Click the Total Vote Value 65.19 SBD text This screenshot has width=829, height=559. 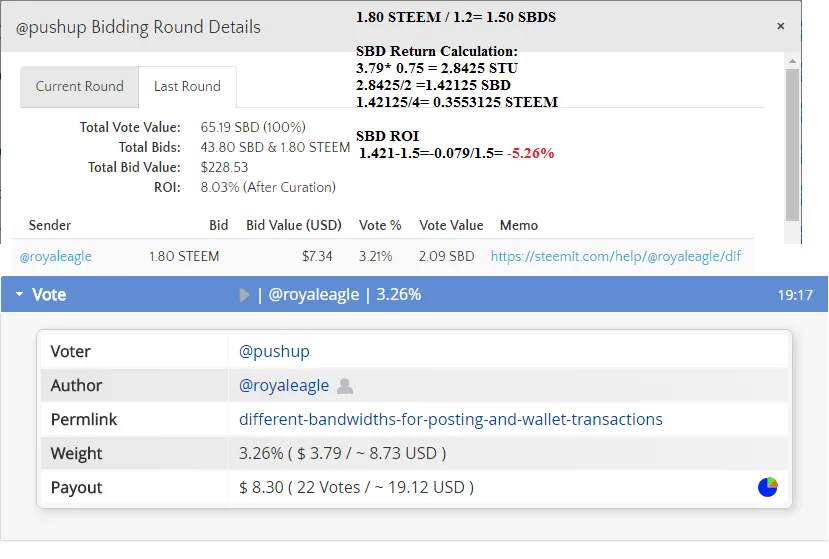tap(253, 127)
